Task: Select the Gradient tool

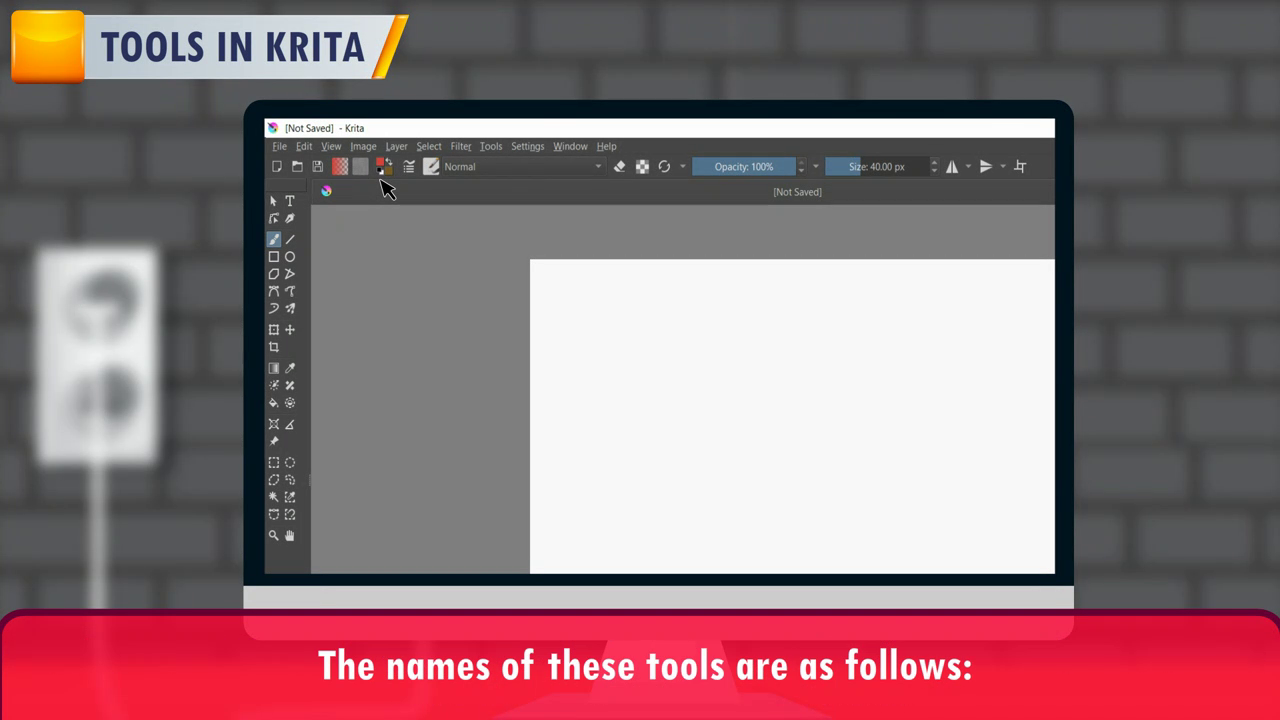Action: click(x=273, y=368)
